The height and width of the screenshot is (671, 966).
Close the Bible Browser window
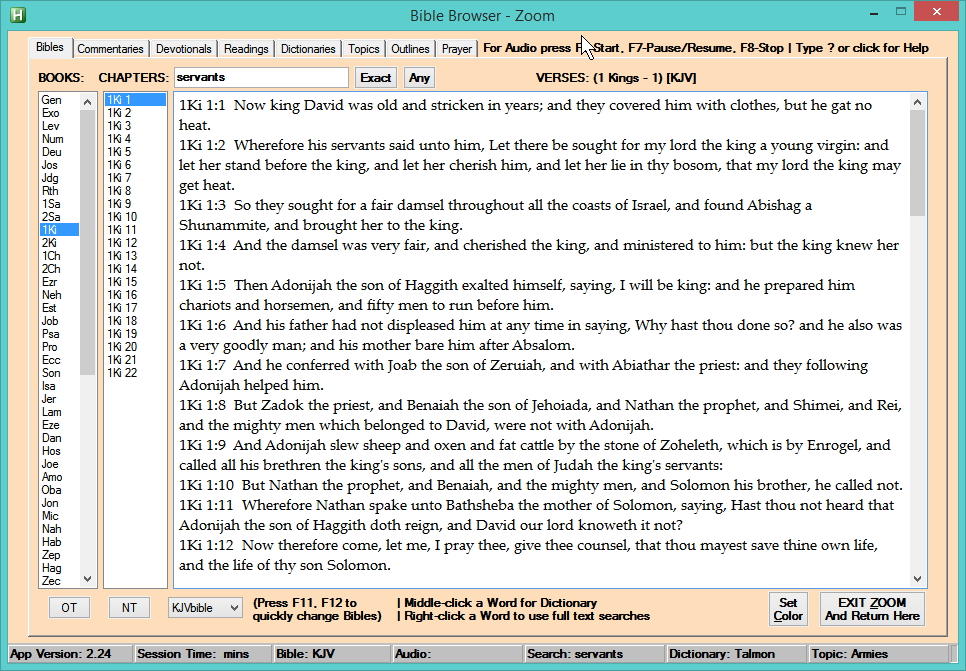pyautogui.click(x=936, y=12)
